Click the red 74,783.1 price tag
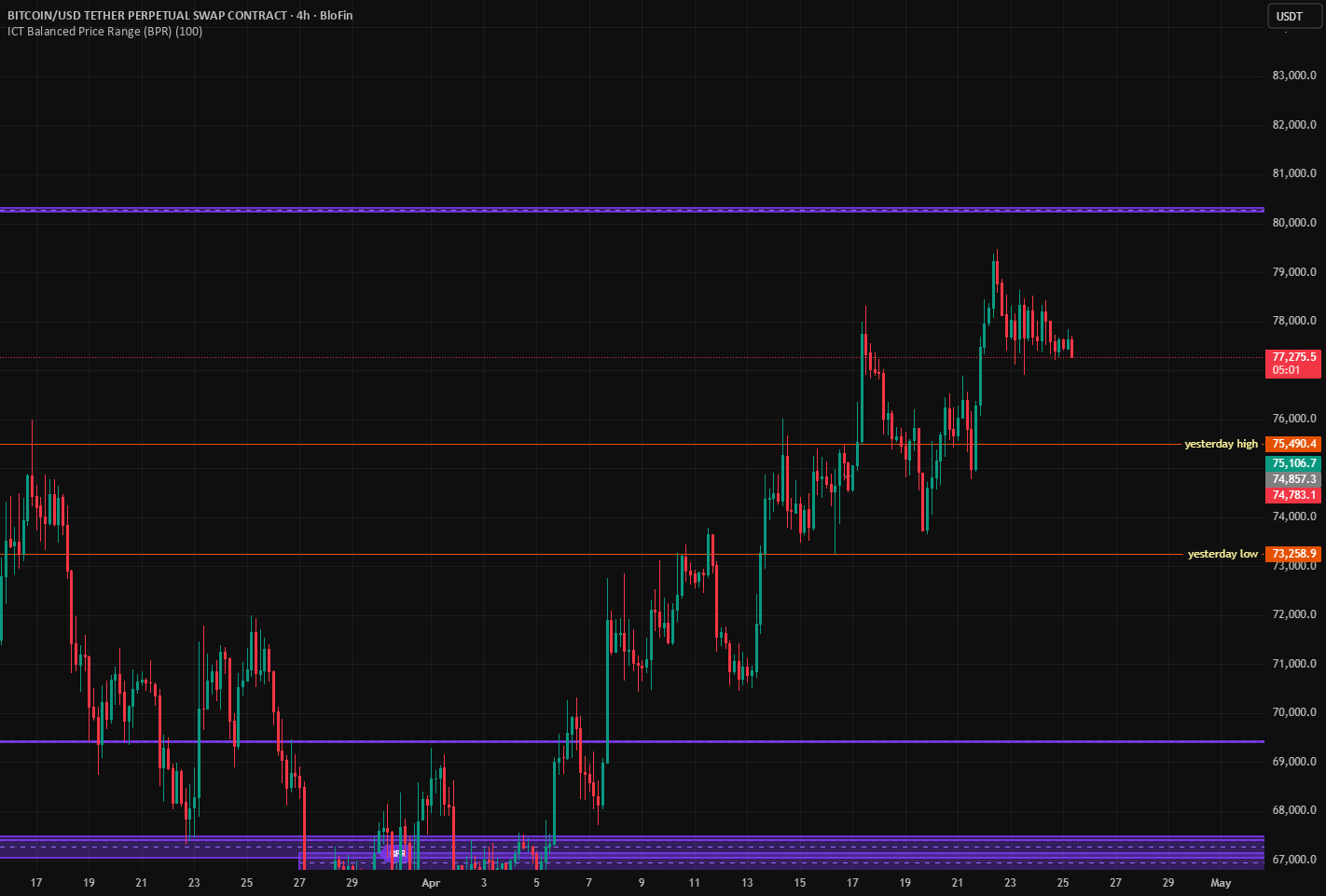 [x=1293, y=495]
